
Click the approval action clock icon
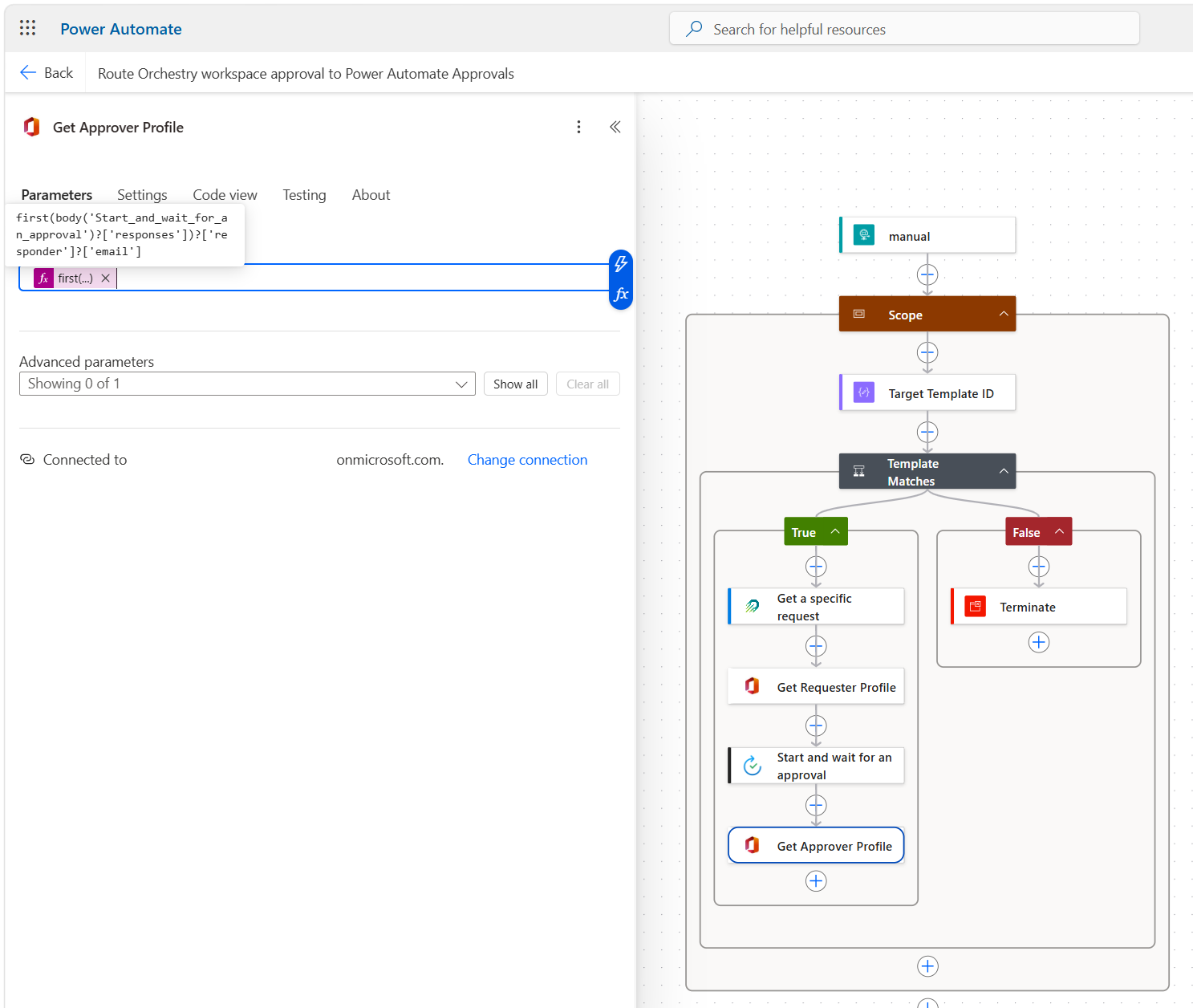753,766
